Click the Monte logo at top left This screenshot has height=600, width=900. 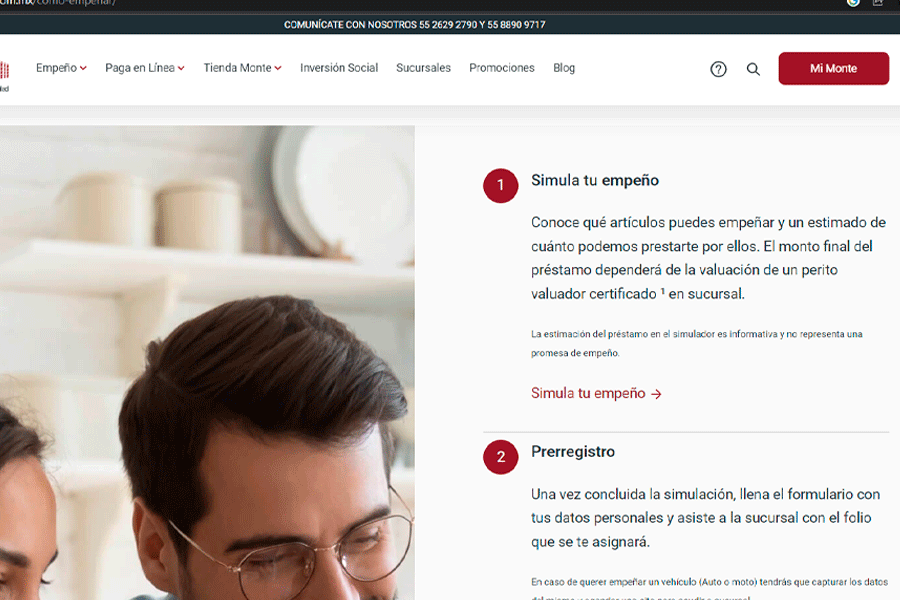(x=5, y=75)
